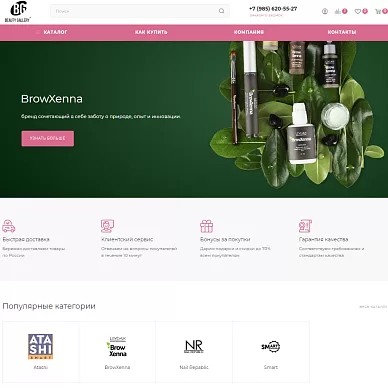Click the Популярные категории heading
Viewport: 388px width, 388px height.
49,306
